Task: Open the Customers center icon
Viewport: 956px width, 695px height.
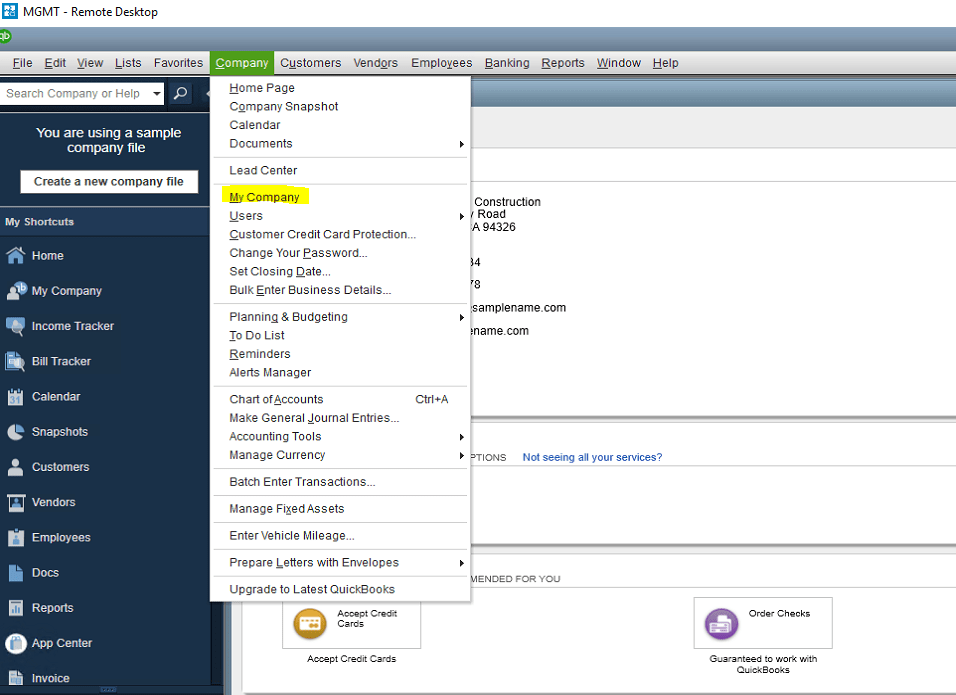Action: (x=61, y=467)
